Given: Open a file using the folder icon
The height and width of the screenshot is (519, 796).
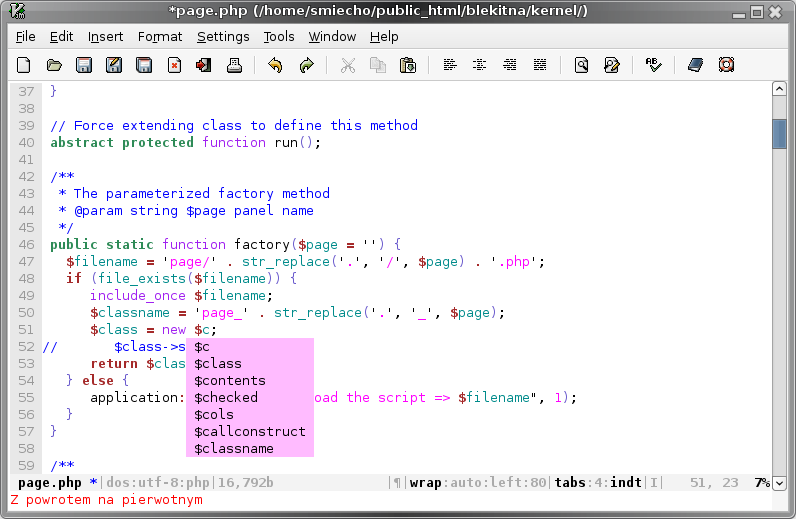Looking at the screenshot, I should coord(54,65).
